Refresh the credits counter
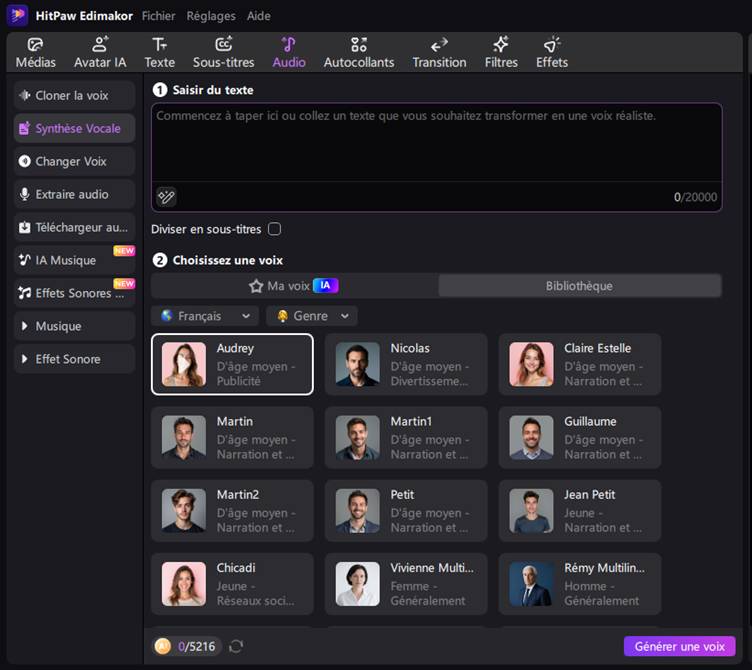The height and width of the screenshot is (670, 752). pyautogui.click(x=236, y=646)
